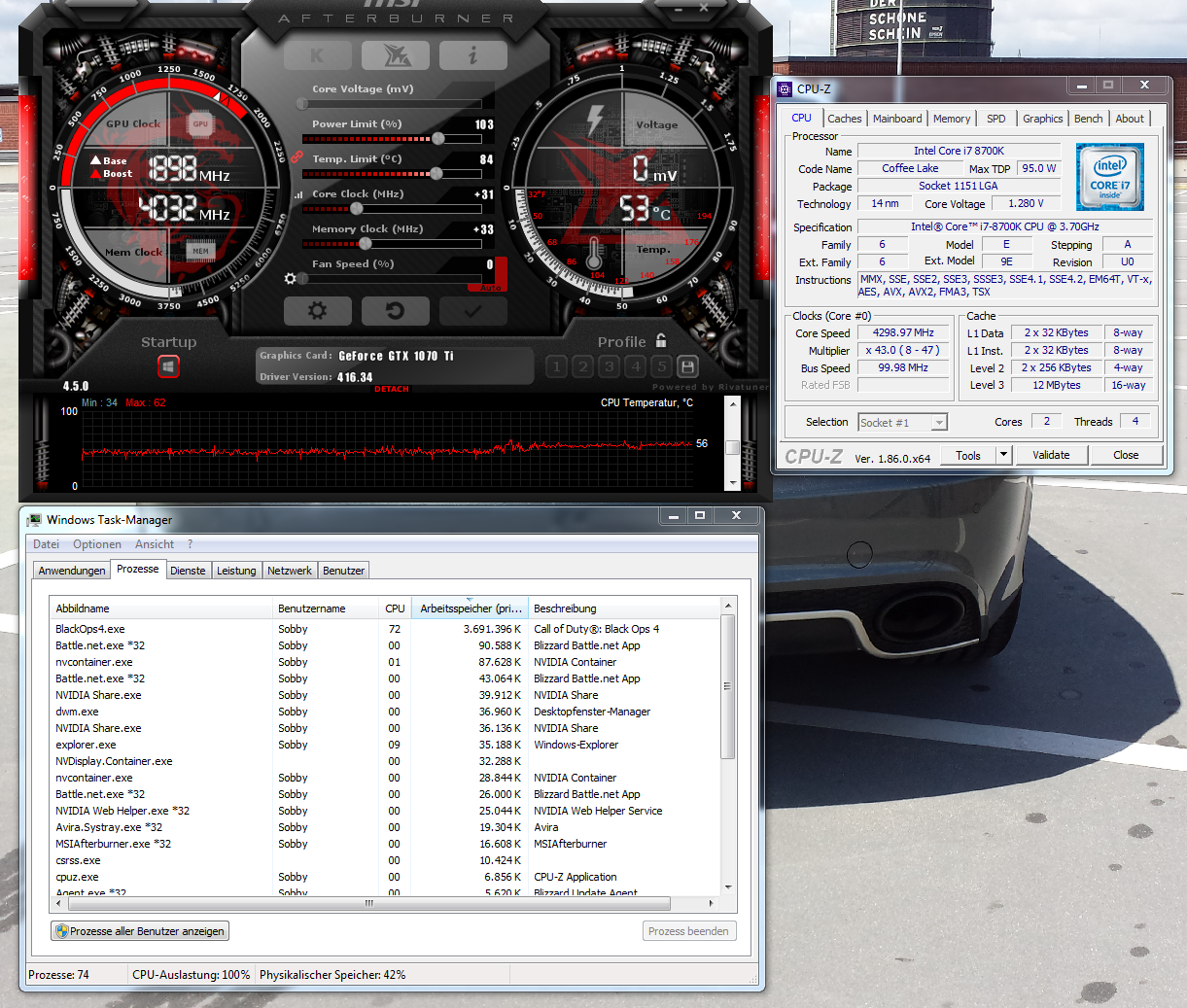Click the Memory Clock slider handle
Viewport: 1187px width, 1008px height.
(x=366, y=244)
